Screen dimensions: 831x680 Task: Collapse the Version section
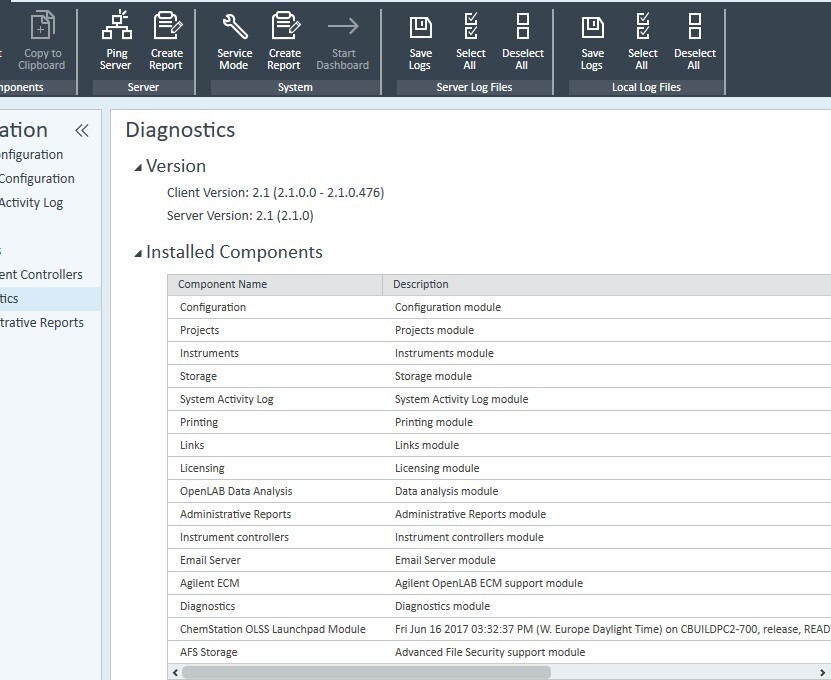click(x=138, y=167)
